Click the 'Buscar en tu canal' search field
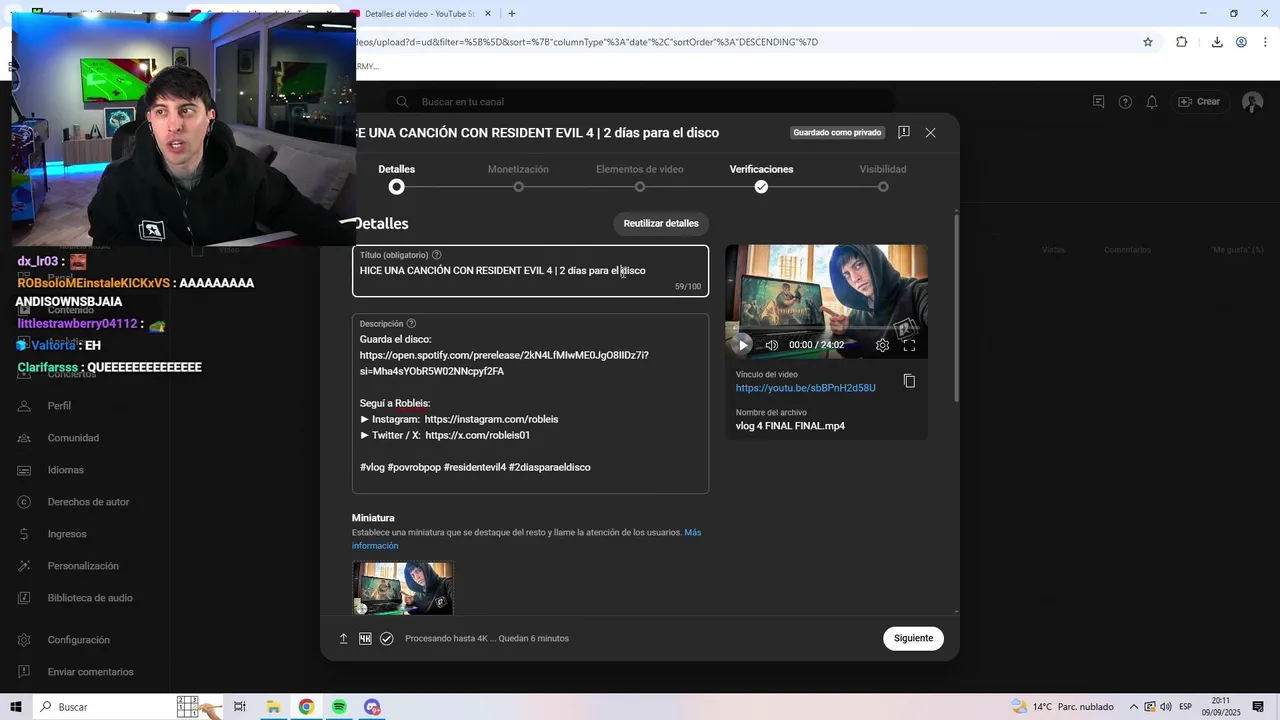The width and height of the screenshot is (1280, 720). click(x=640, y=102)
